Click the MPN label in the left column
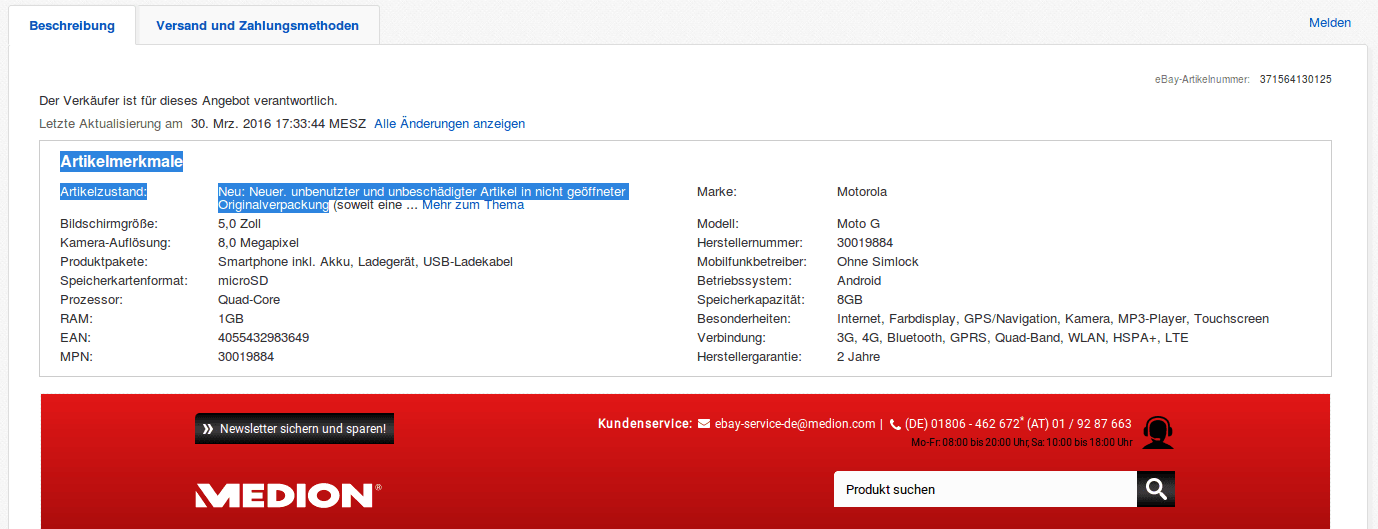1378x529 pixels. pyautogui.click(x=75, y=357)
